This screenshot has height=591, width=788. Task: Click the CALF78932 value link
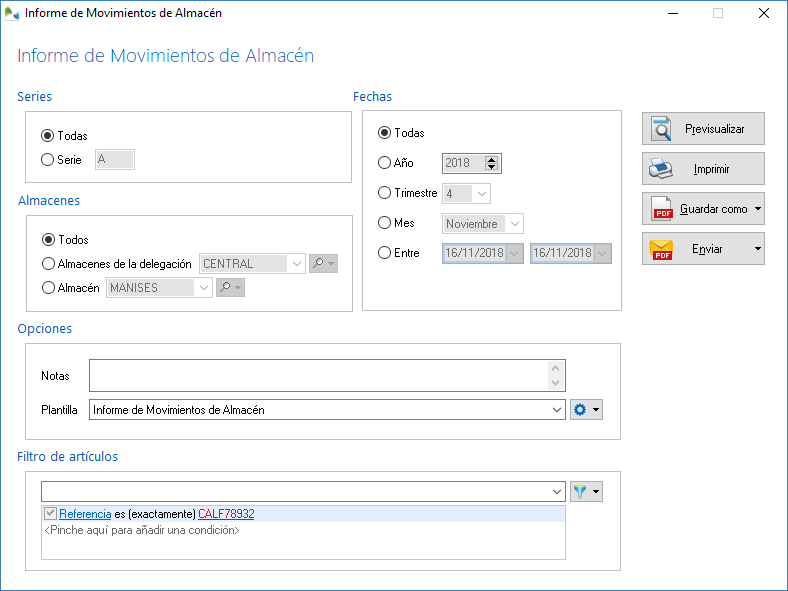point(226,514)
